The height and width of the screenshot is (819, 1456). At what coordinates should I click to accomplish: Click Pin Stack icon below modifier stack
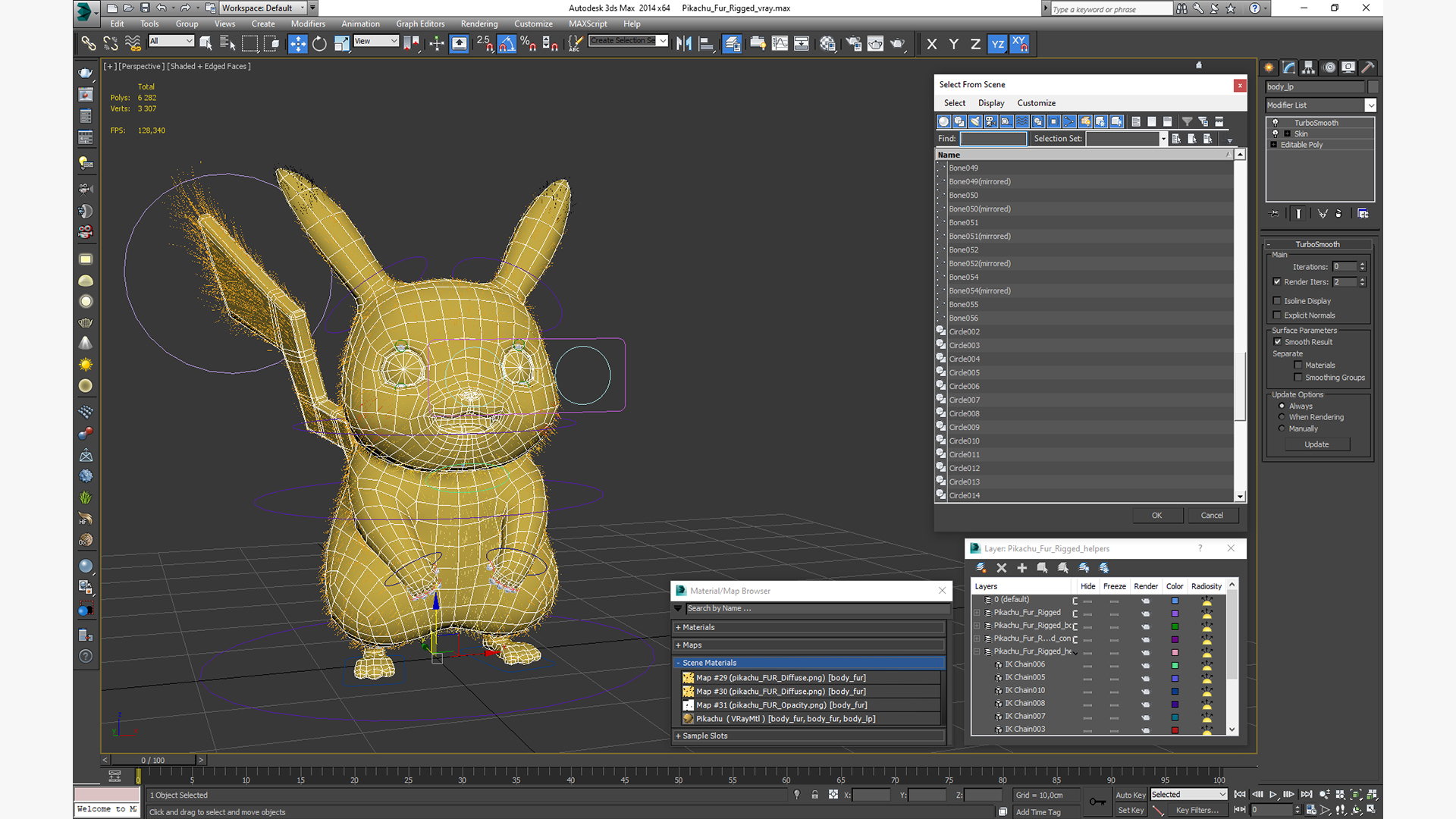(x=1275, y=214)
